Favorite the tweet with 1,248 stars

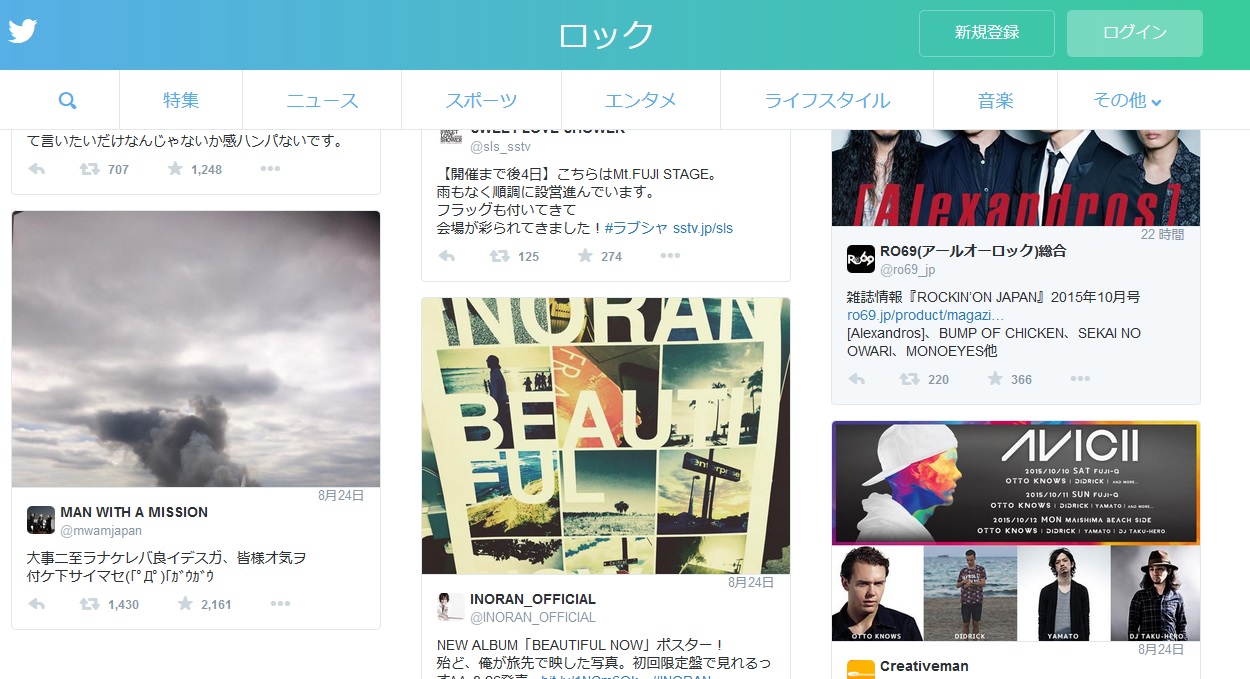tap(176, 169)
